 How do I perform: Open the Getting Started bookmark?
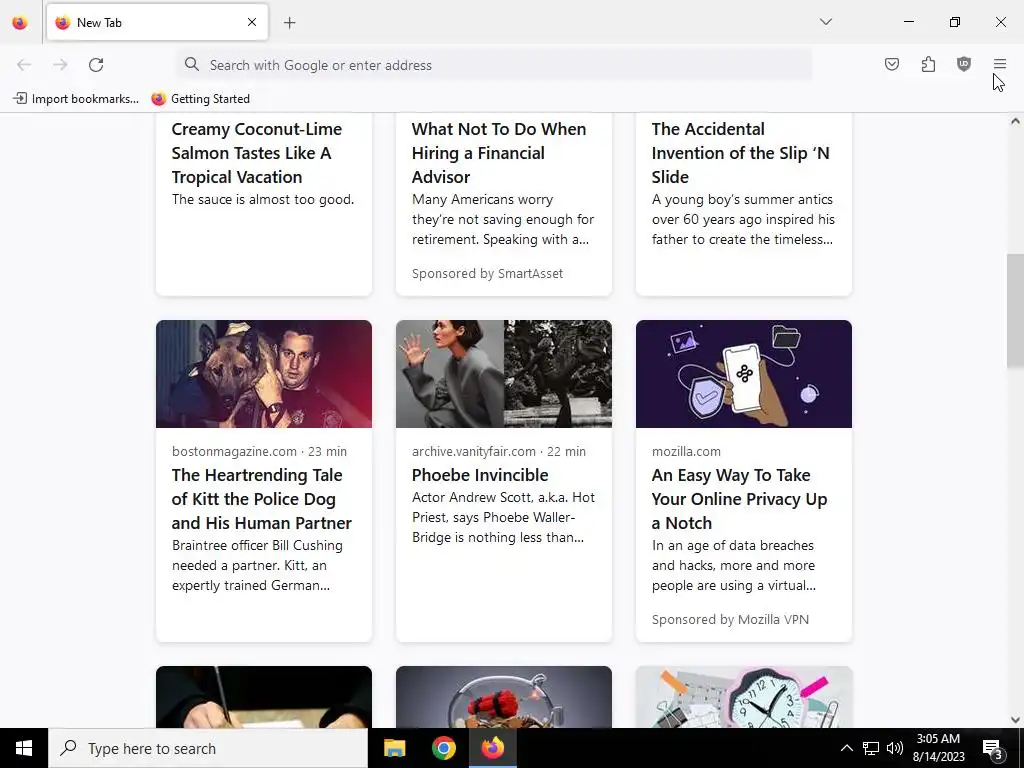[x=200, y=99]
